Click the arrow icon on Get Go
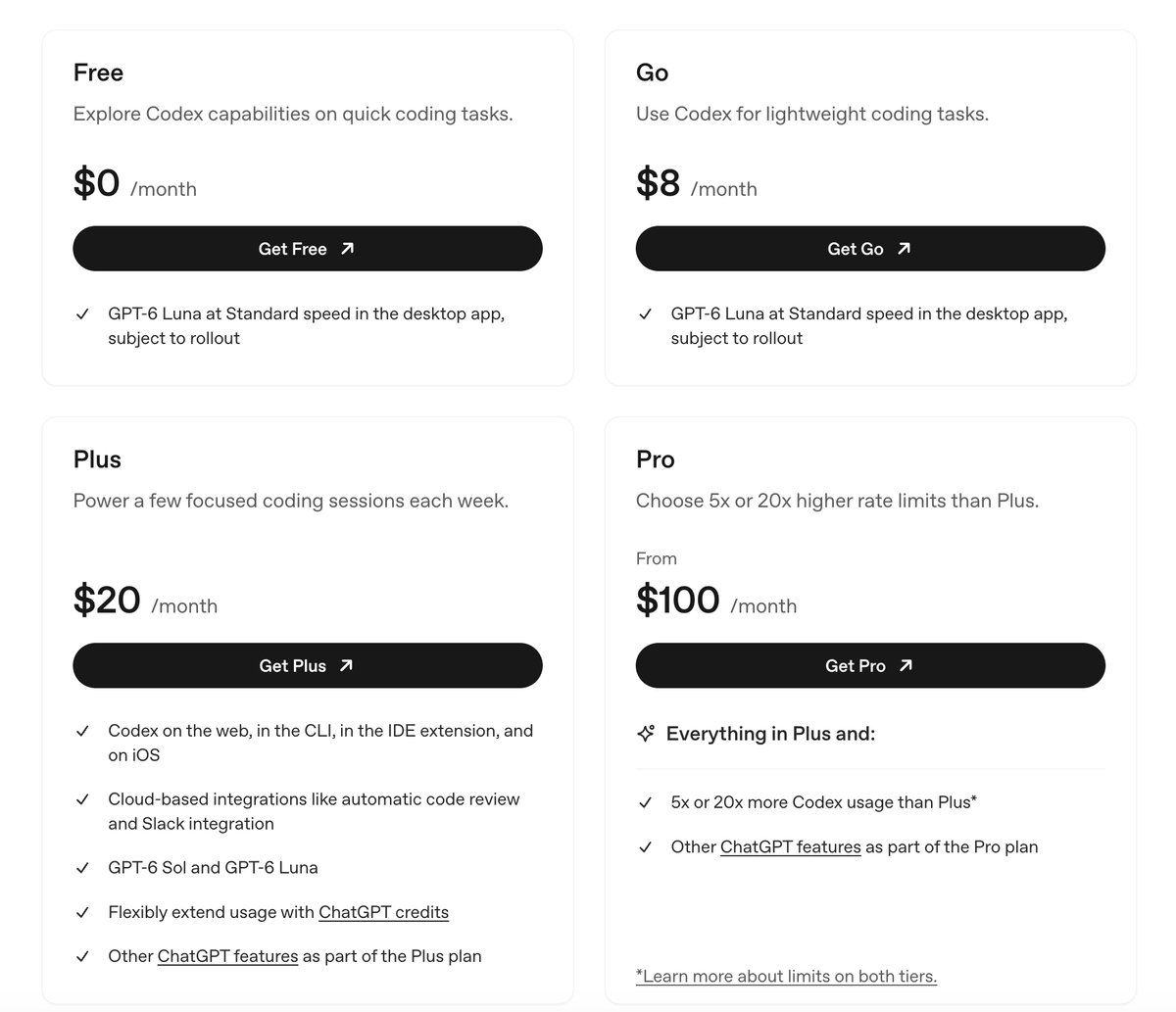 point(904,249)
